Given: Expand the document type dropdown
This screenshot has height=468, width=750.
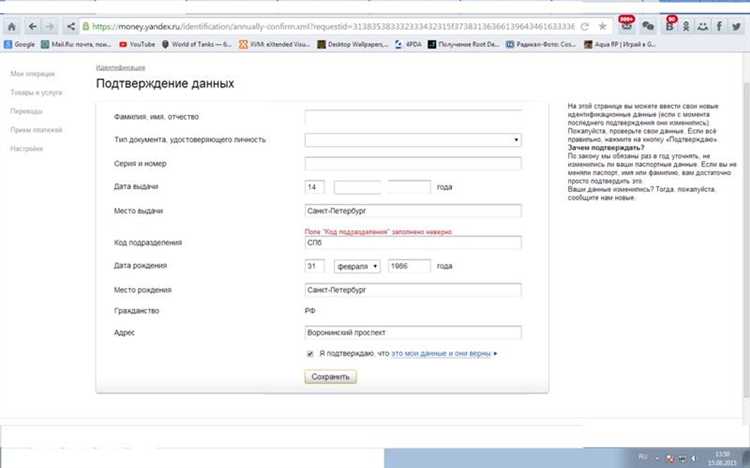Looking at the screenshot, I should [413, 140].
